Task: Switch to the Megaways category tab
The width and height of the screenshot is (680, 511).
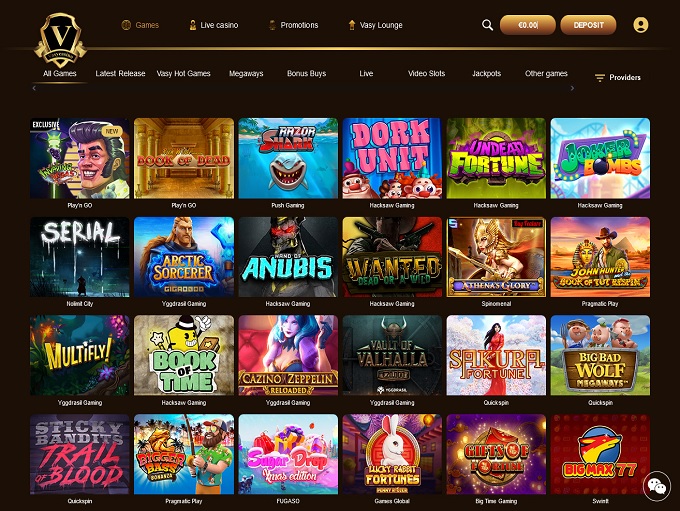Action: click(246, 74)
